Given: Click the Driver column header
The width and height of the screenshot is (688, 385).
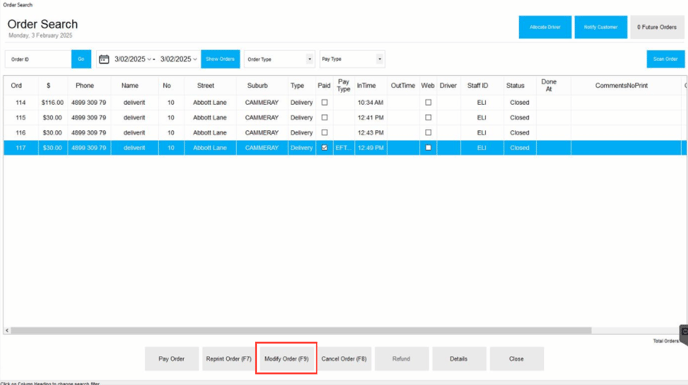Looking at the screenshot, I should (x=448, y=86).
